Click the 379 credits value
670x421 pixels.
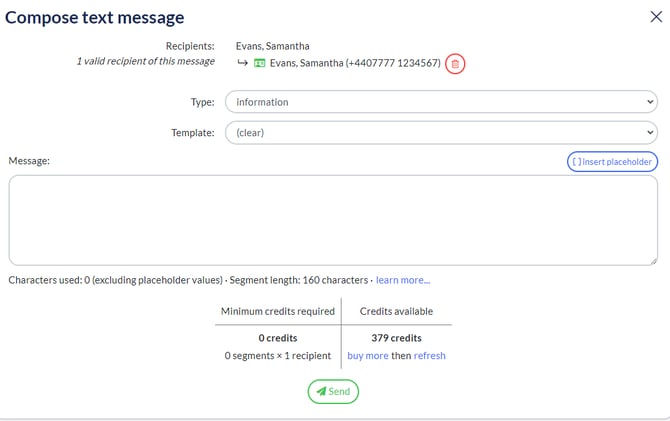tap(397, 338)
